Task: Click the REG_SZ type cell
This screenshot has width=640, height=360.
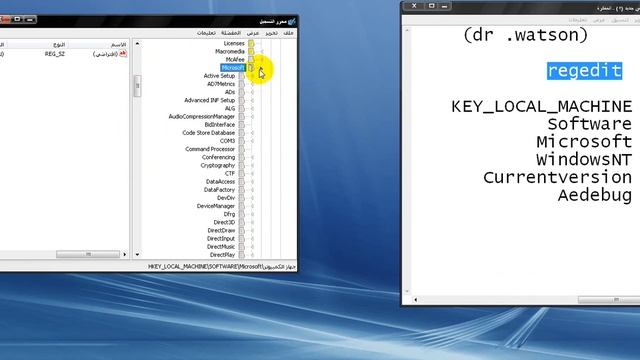Action: tap(55, 54)
